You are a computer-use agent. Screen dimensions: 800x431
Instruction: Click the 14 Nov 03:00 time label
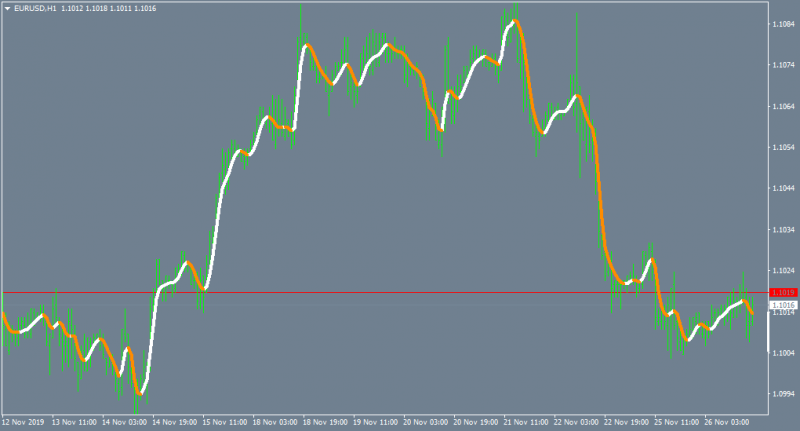coord(124,422)
